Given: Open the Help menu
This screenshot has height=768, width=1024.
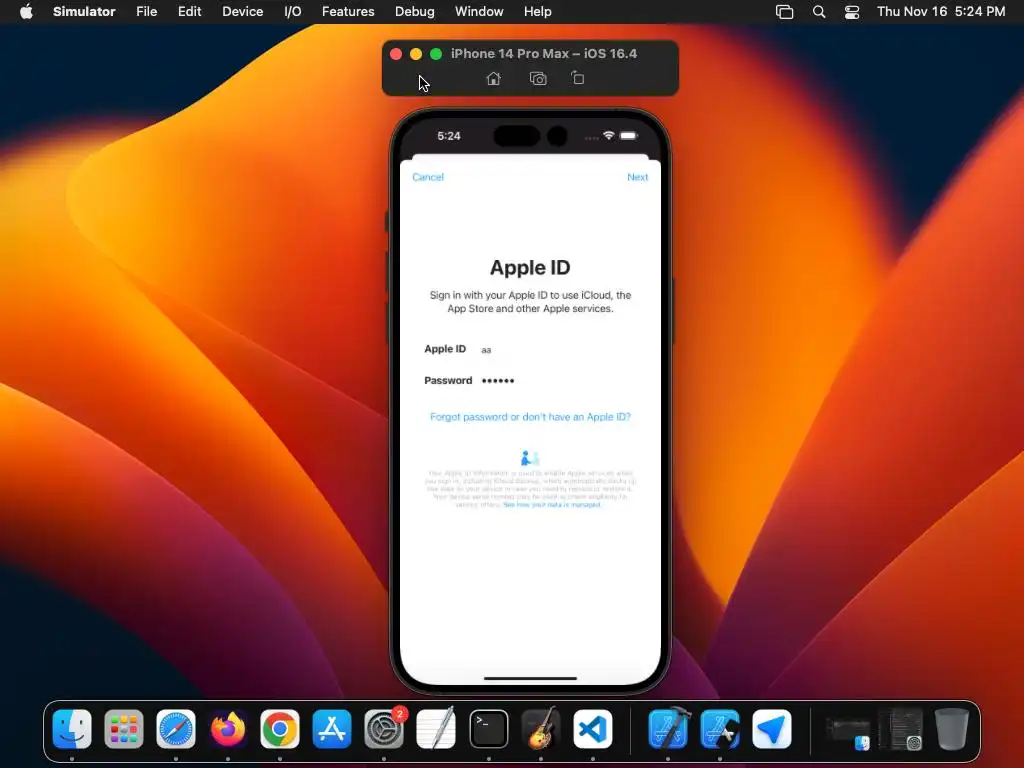Looking at the screenshot, I should click(x=537, y=12).
